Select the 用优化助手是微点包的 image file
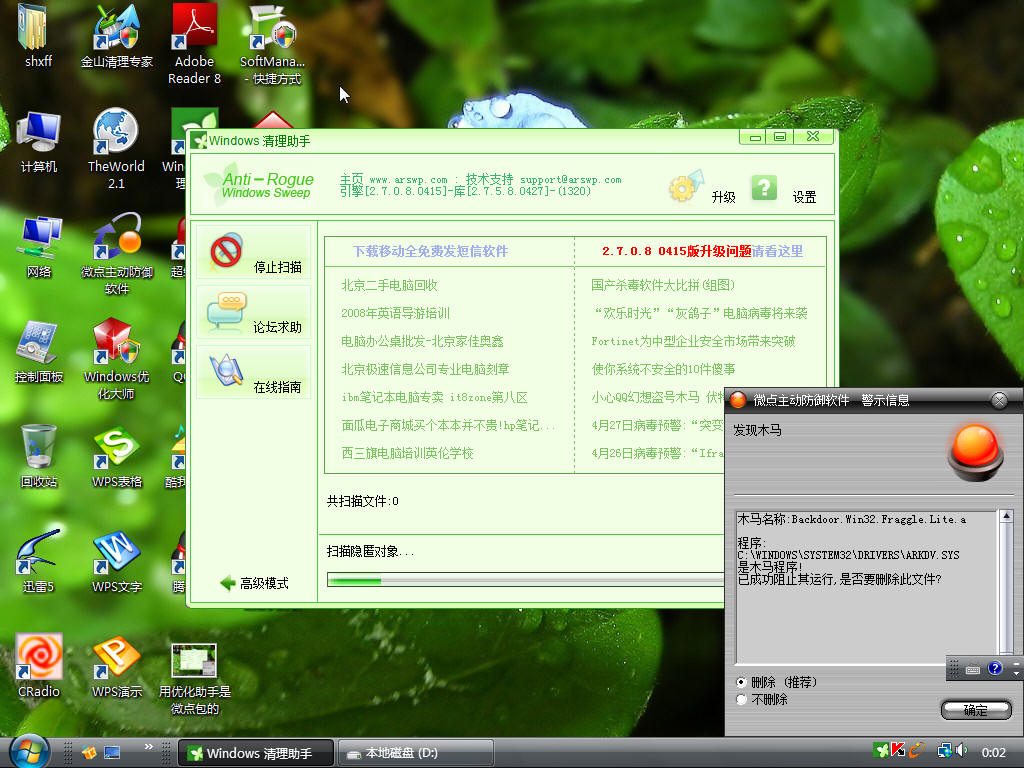Screen dimensions: 1024x768 pos(195,679)
